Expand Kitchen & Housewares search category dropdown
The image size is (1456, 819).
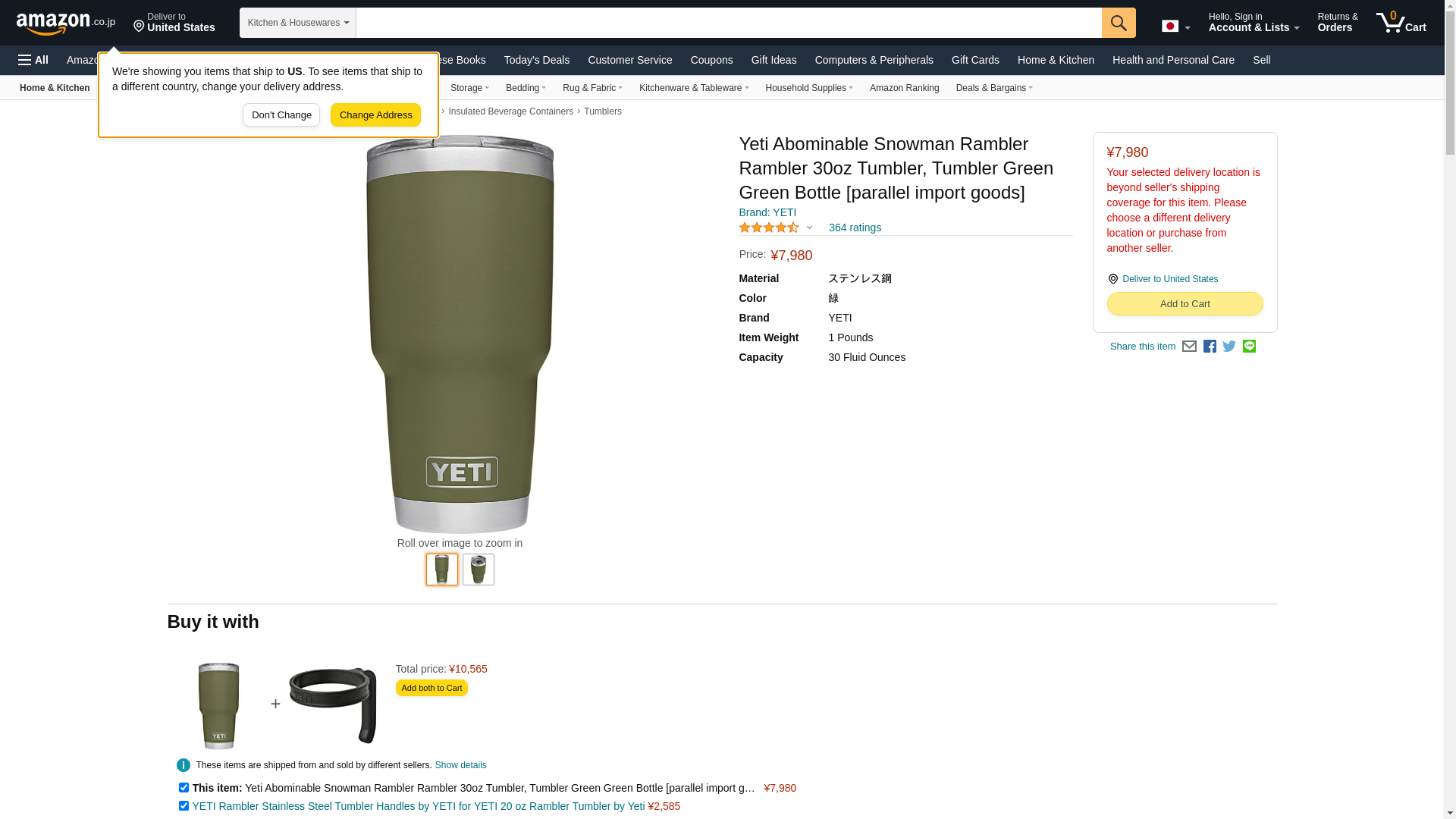pyautogui.click(x=298, y=23)
